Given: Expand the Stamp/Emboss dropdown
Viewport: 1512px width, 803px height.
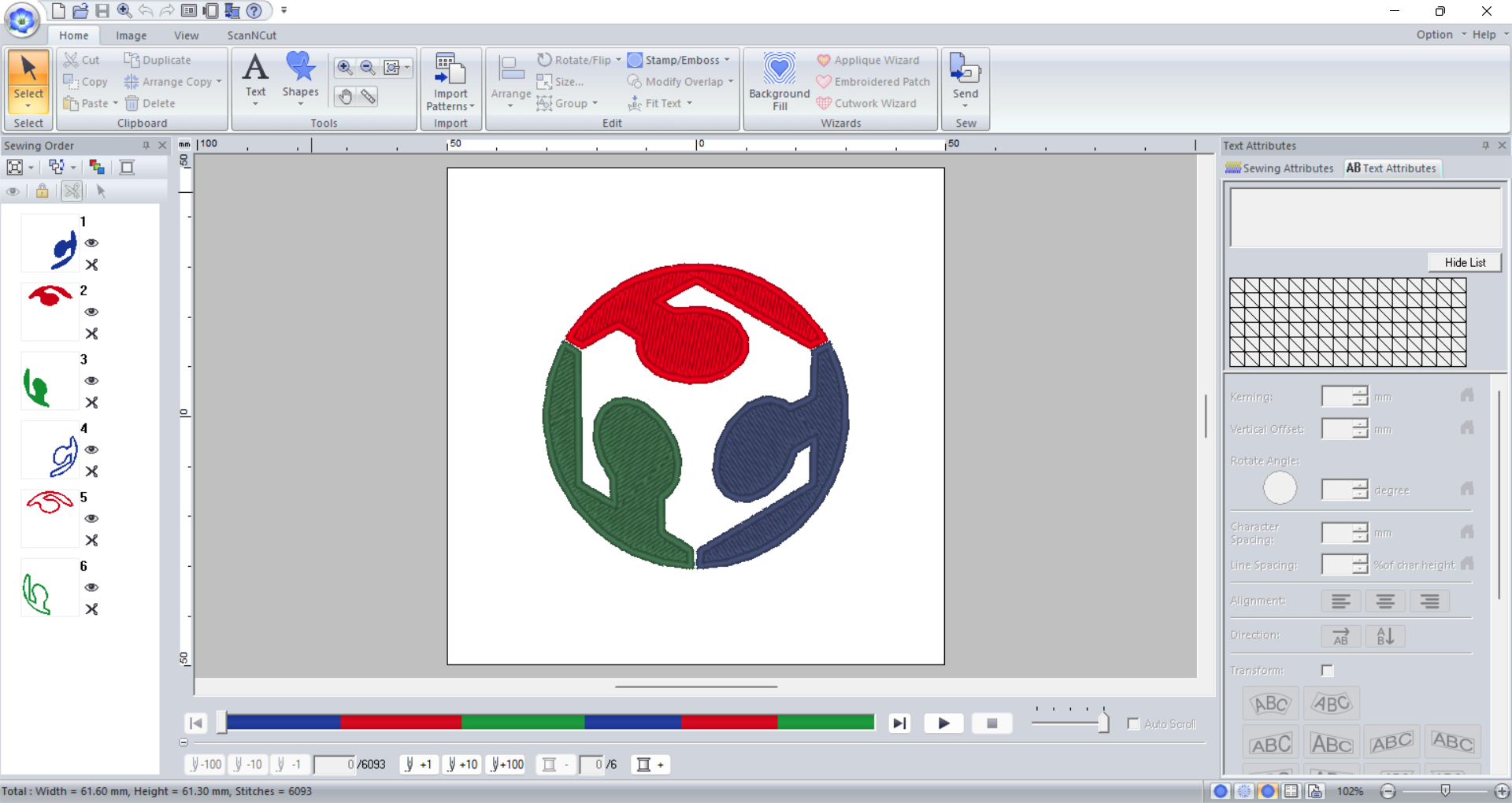Looking at the screenshot, I should (x=727, y=60).
